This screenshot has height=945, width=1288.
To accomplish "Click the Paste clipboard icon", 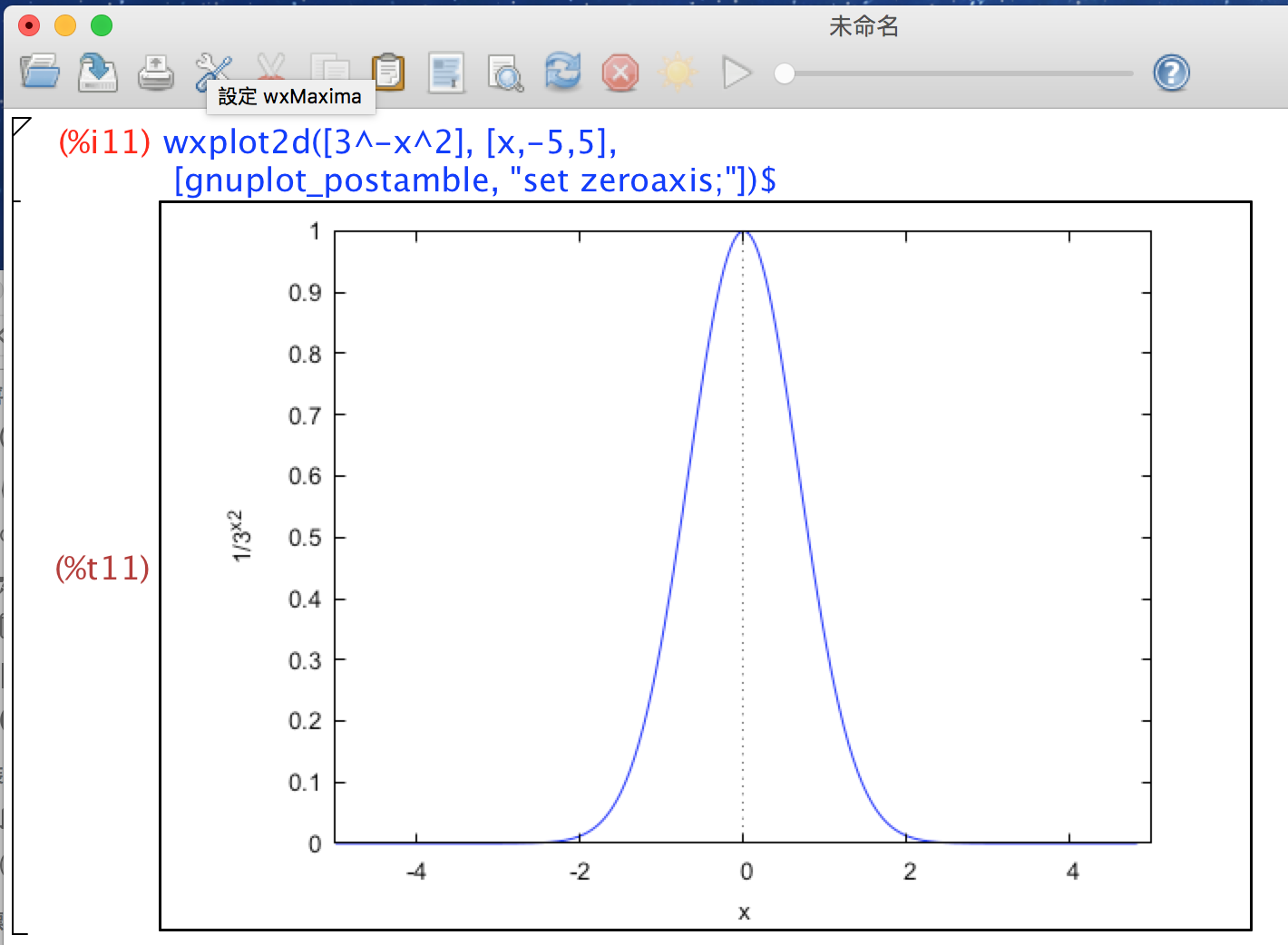I will click(x=388, y=73).
